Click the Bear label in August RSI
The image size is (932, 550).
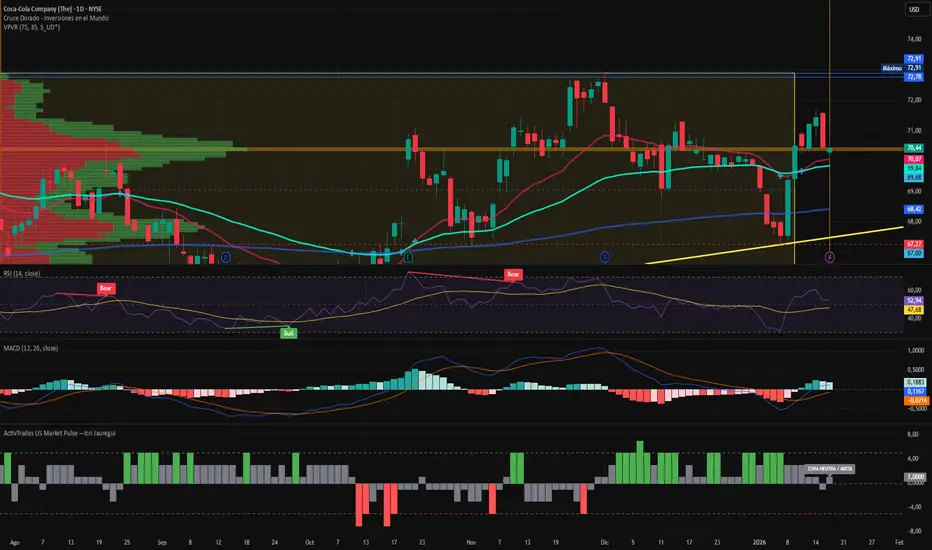coord(105,288)
